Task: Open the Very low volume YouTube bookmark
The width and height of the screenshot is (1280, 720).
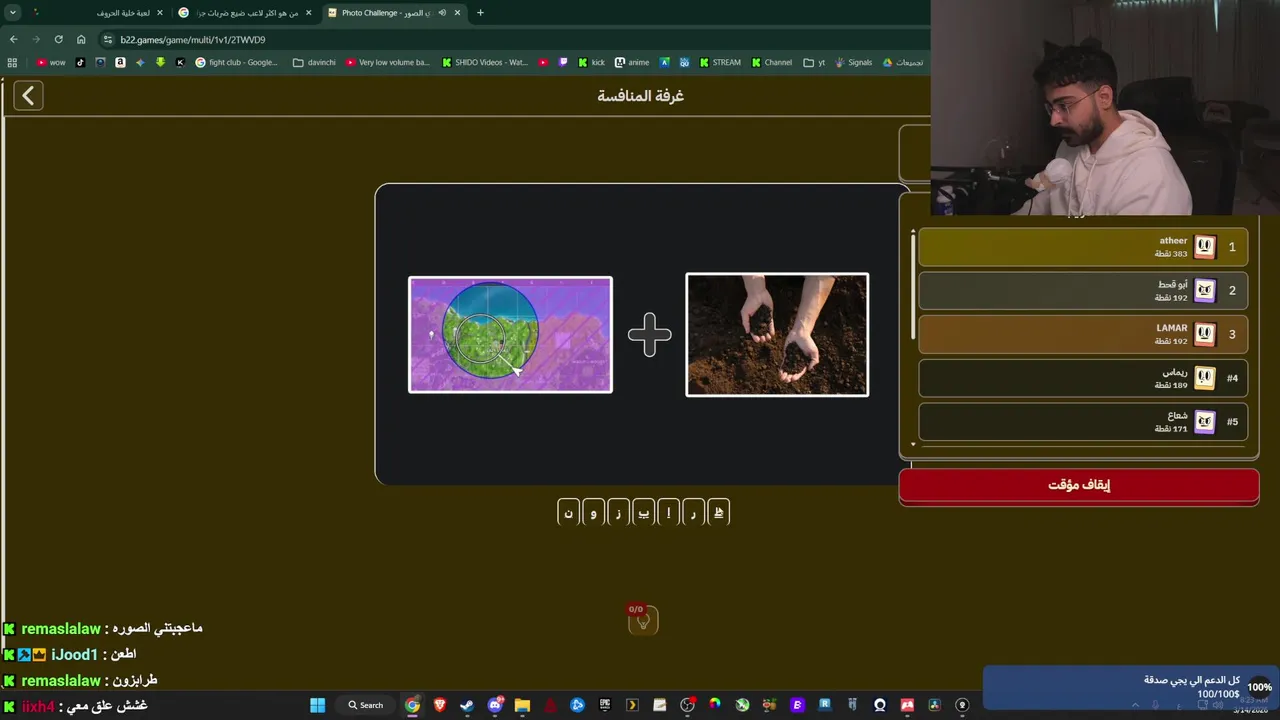Action: [x=387, y=62]
